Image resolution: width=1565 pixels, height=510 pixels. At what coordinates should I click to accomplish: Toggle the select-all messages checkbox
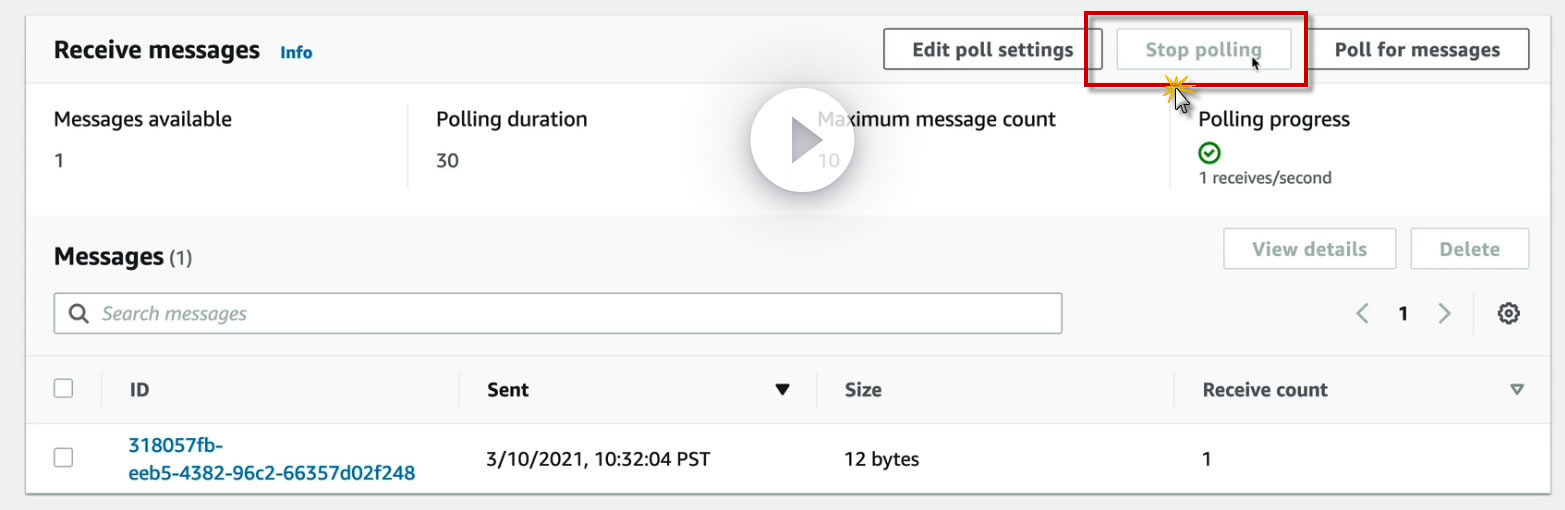pyautogui.click(x=63, y=389)
